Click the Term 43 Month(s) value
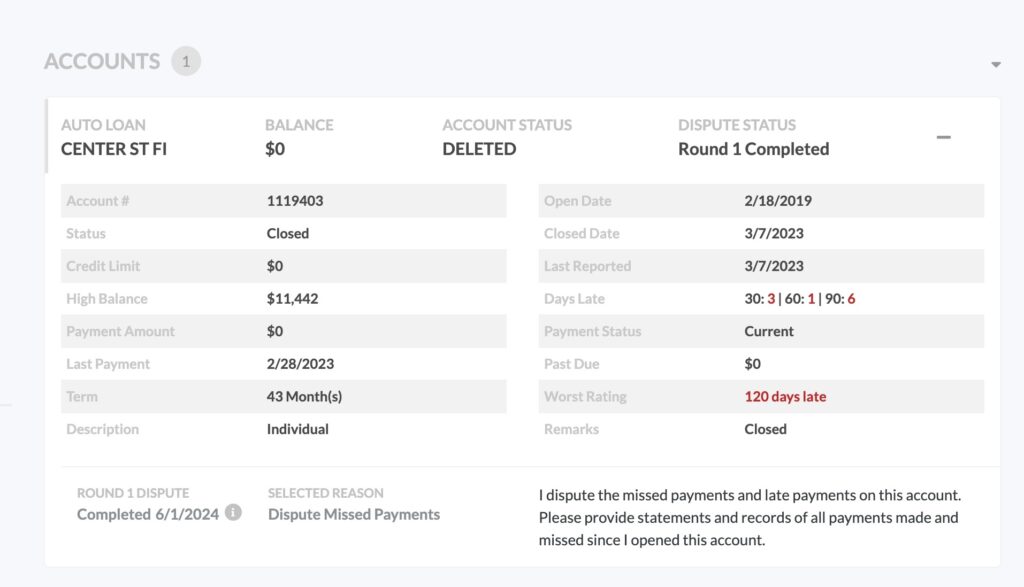The image size is (1024, 587). click(x=304, y=396)
